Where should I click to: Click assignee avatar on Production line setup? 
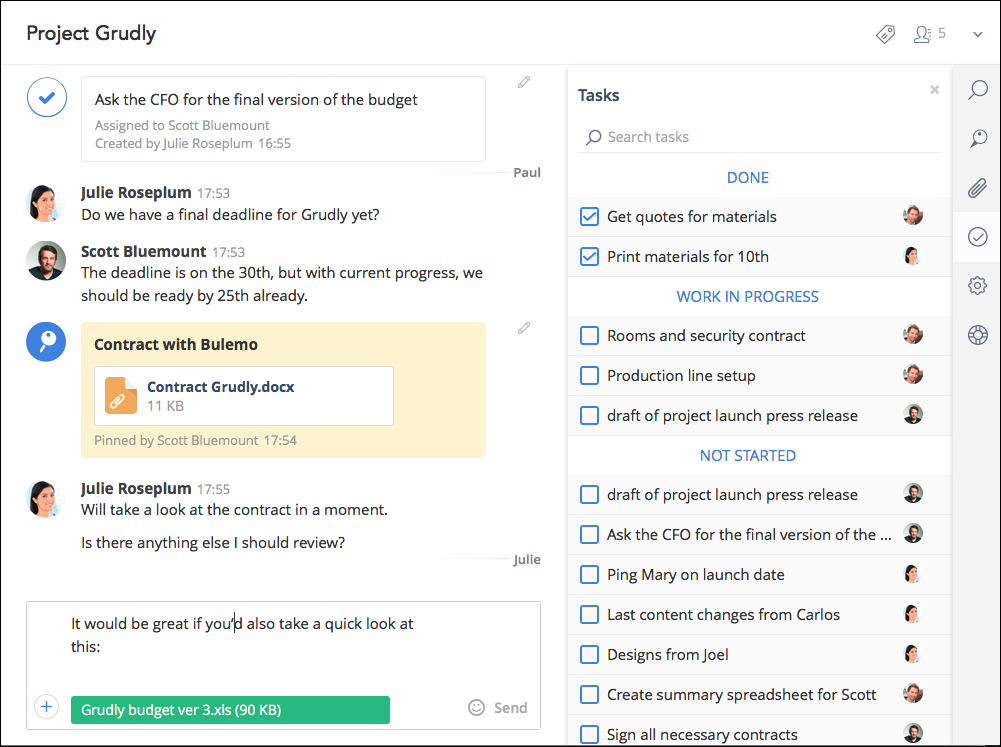pos(913,374)
